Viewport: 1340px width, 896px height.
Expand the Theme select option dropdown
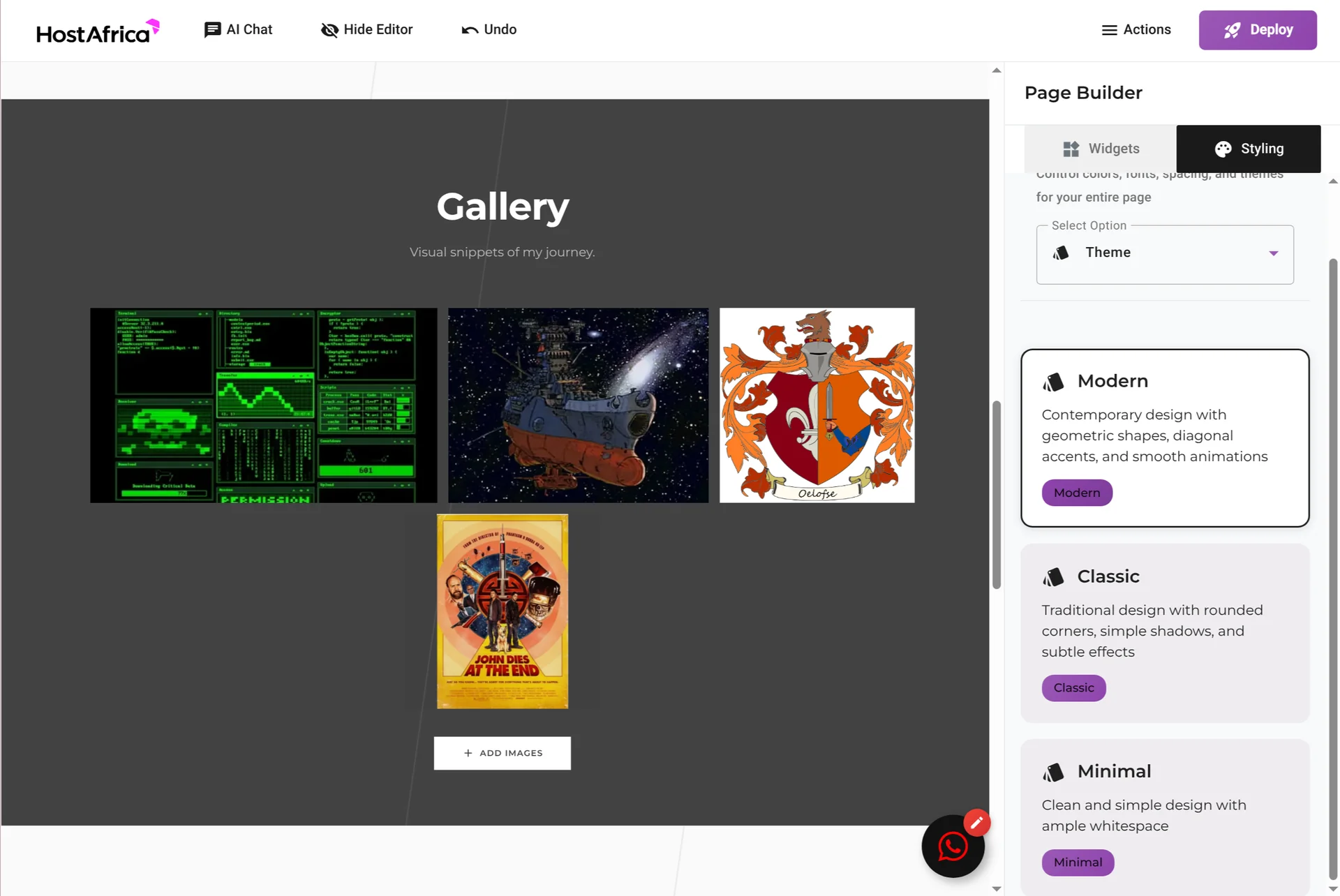(1163, 253)
